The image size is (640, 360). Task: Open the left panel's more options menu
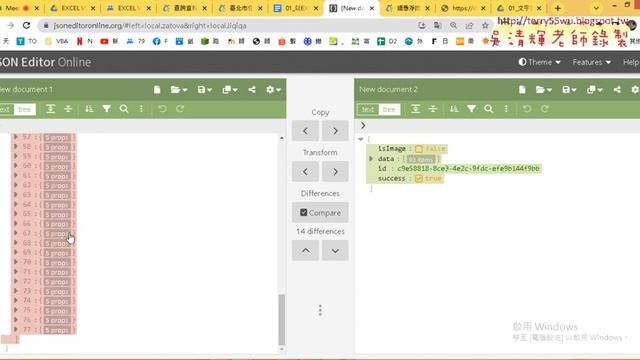(x=141, y=109)
